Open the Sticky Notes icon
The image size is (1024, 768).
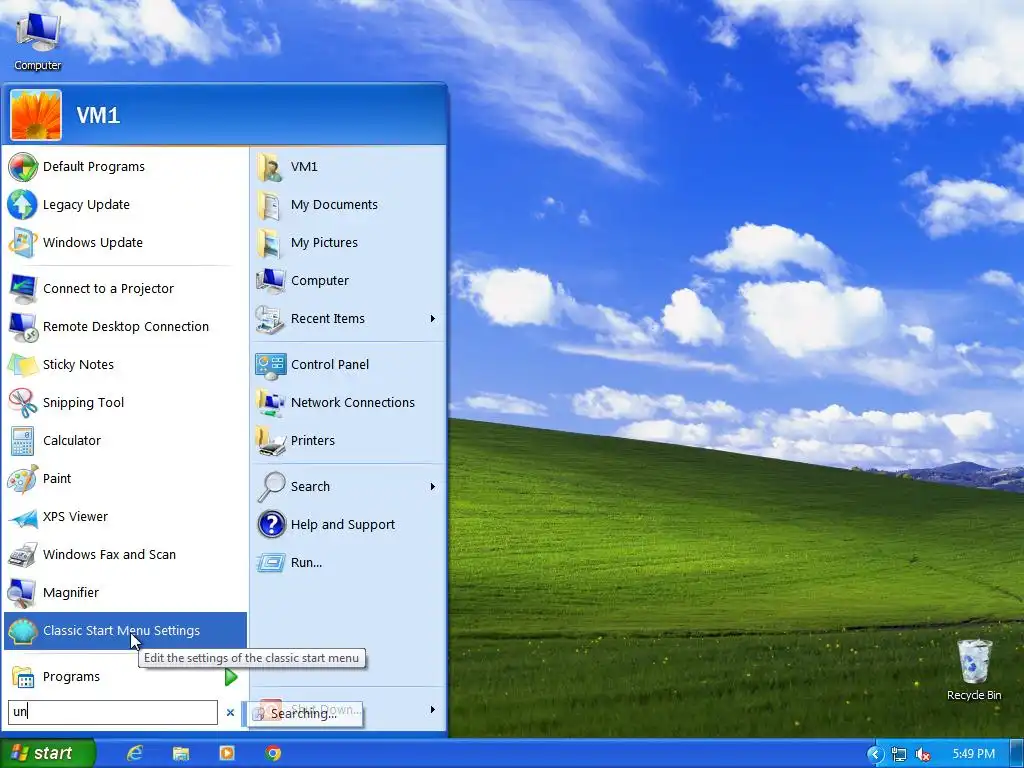[x=23, y=364]
